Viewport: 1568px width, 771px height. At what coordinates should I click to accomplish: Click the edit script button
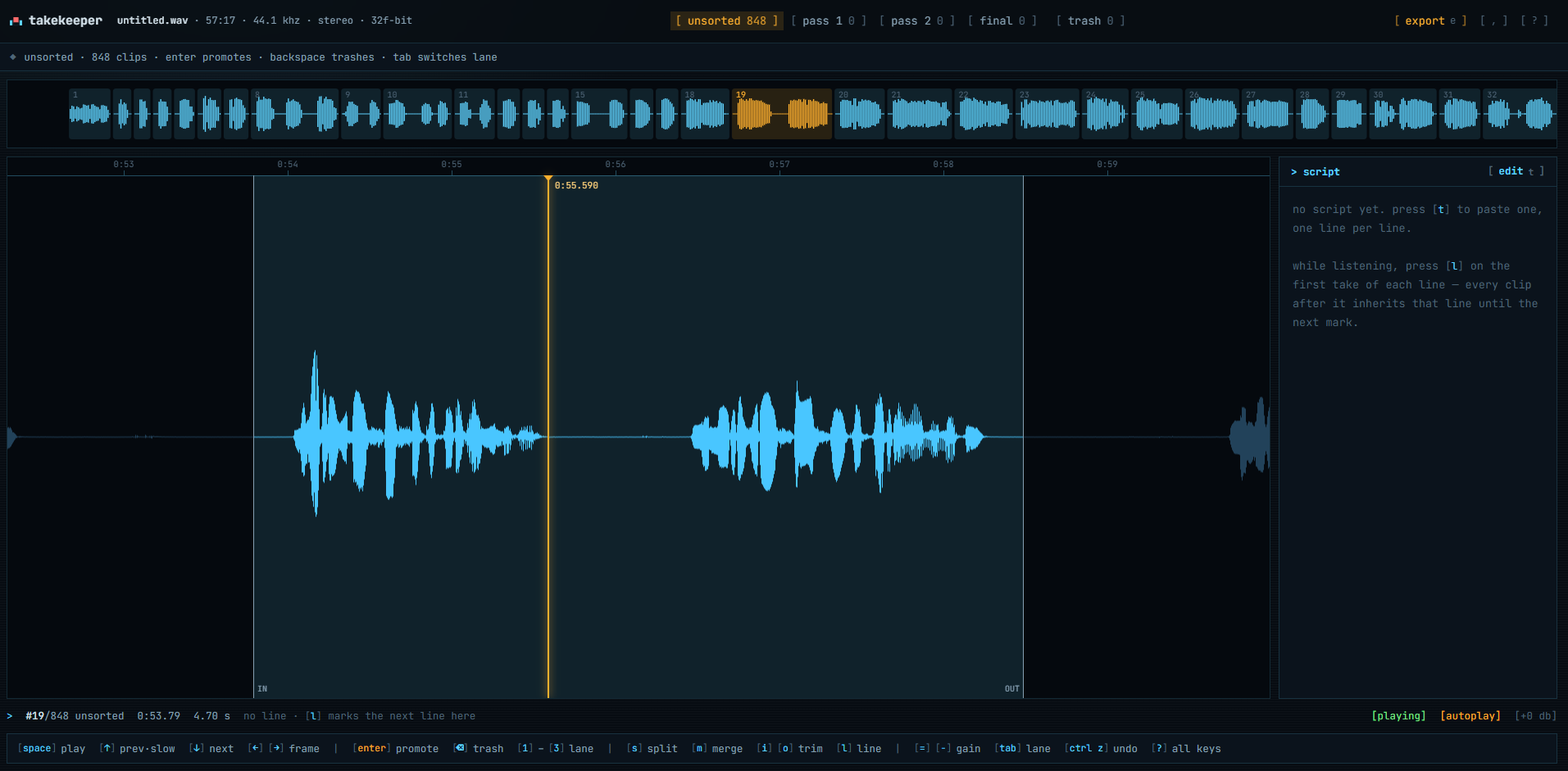pyautogui.click(x=1516, y=171)
